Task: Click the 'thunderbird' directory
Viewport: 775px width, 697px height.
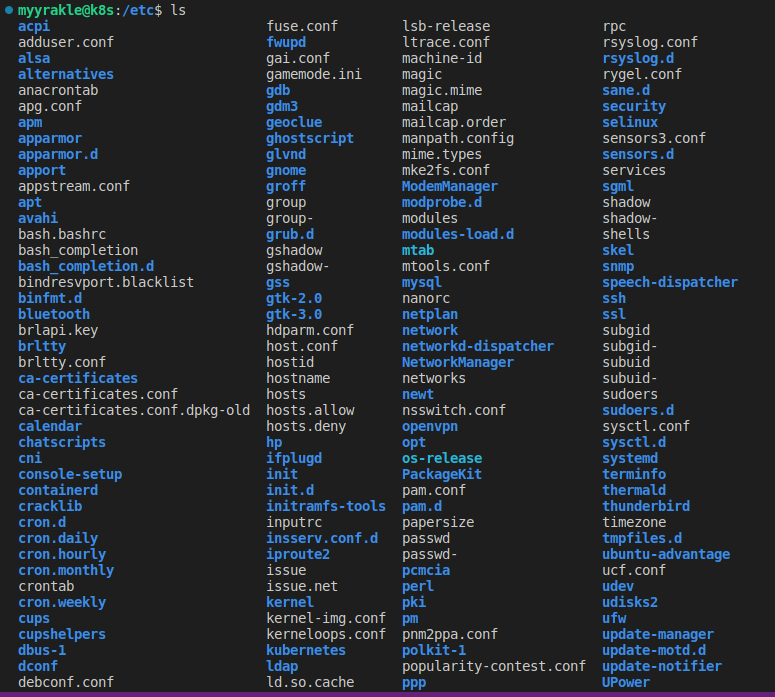Action: coord(646,506)
